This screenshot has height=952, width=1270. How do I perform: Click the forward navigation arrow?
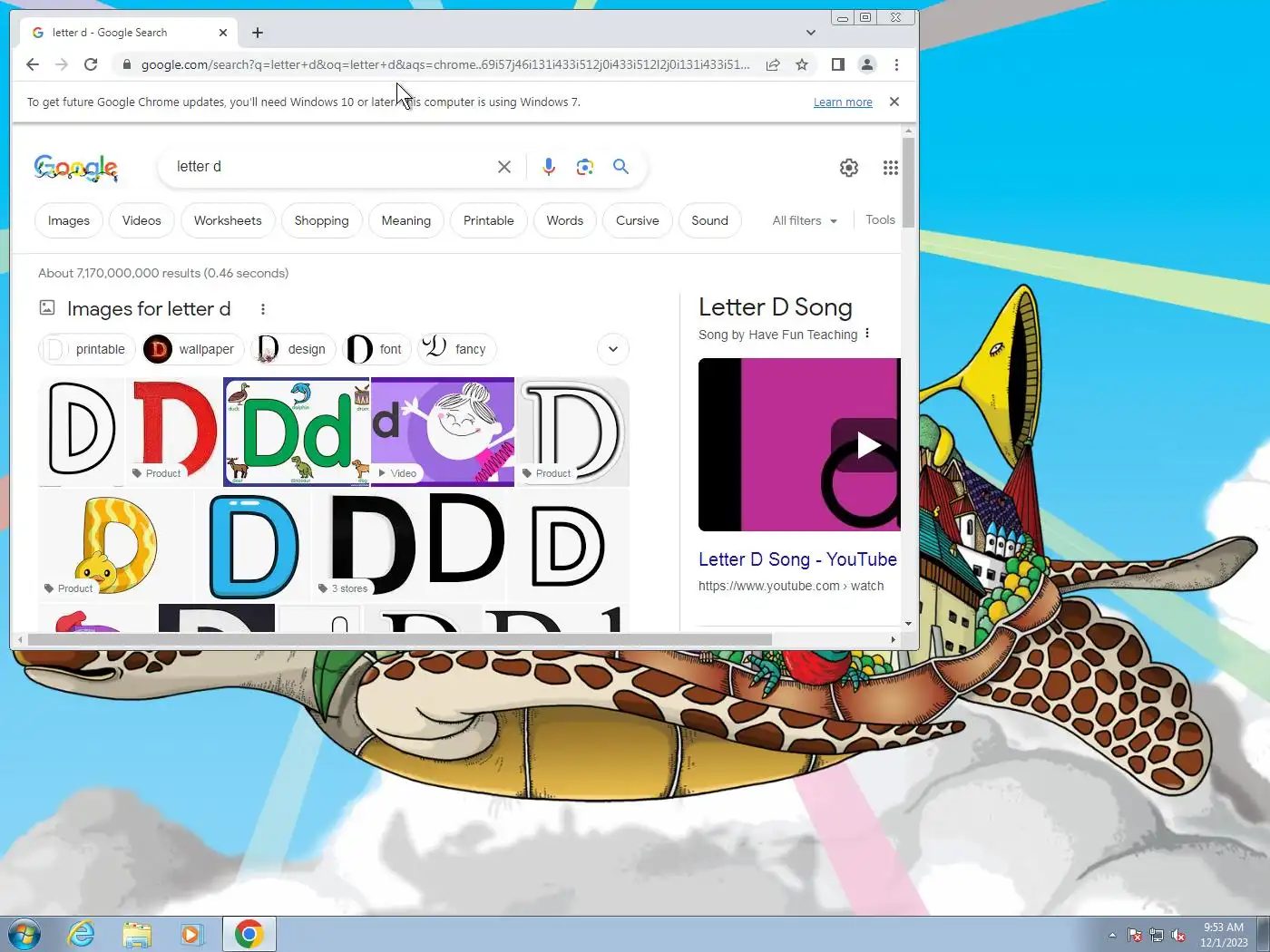coord(62,64)
